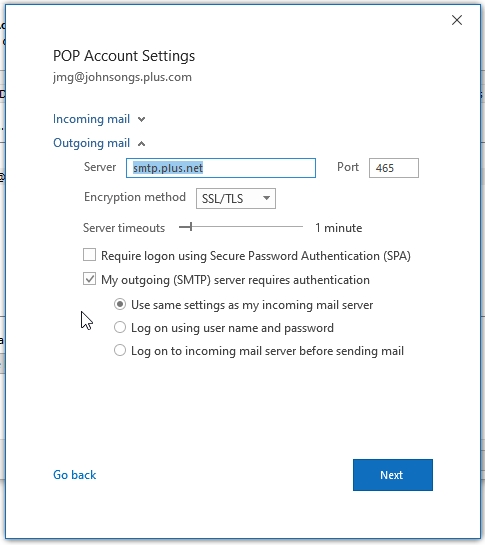The height and width of the screenshot is (545, 485).
Task: Expand the Incoming mail section
Action: click(x=99, y=119)
